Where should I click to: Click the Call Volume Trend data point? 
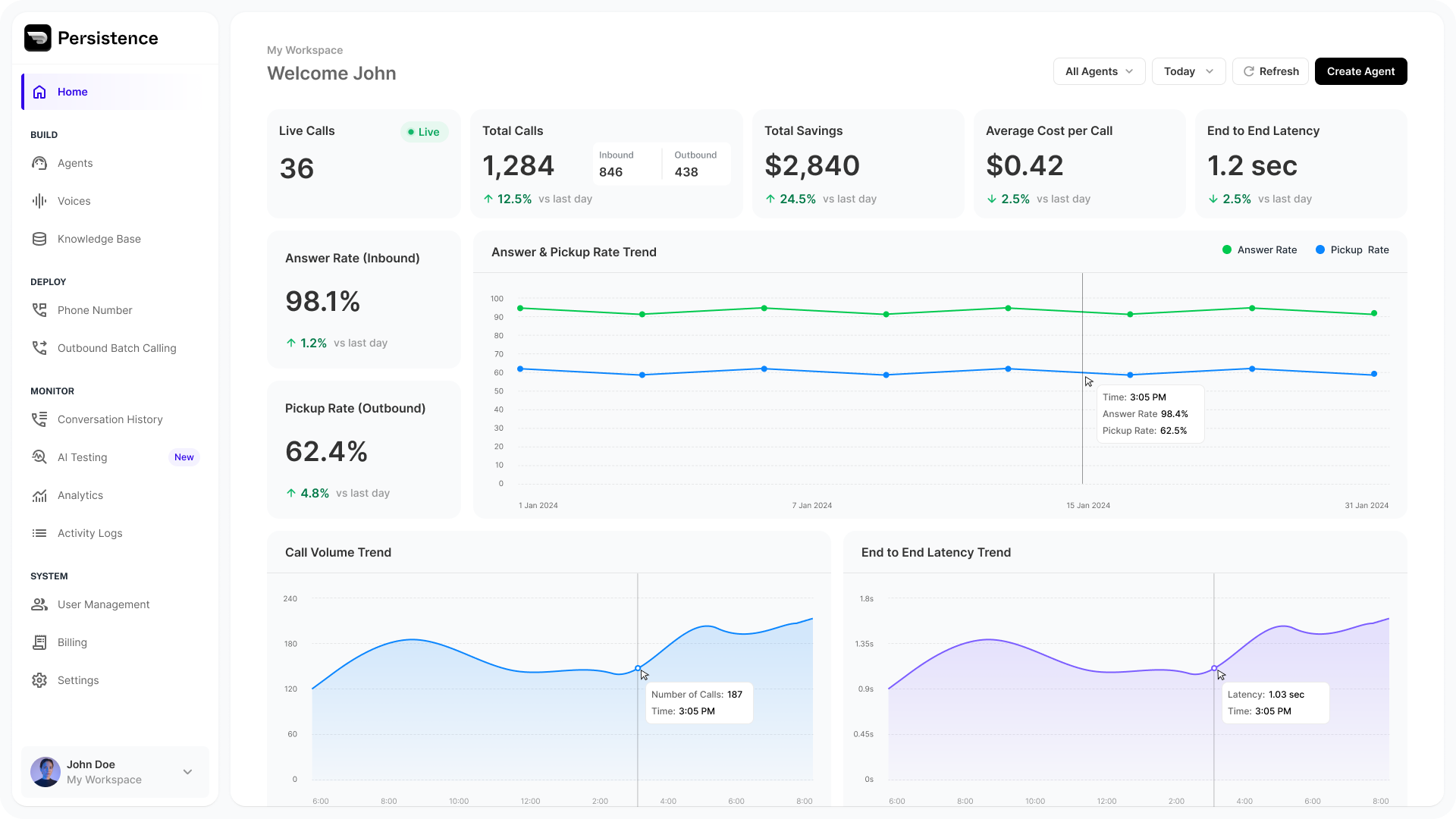(x=638, y=668)
